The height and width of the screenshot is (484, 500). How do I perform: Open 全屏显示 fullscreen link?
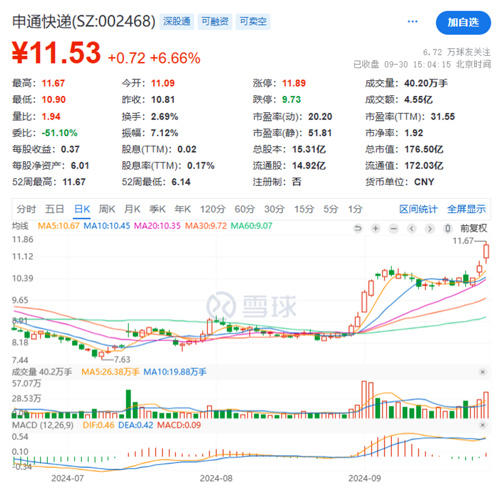pyautogui.click(x=466, y=209)
